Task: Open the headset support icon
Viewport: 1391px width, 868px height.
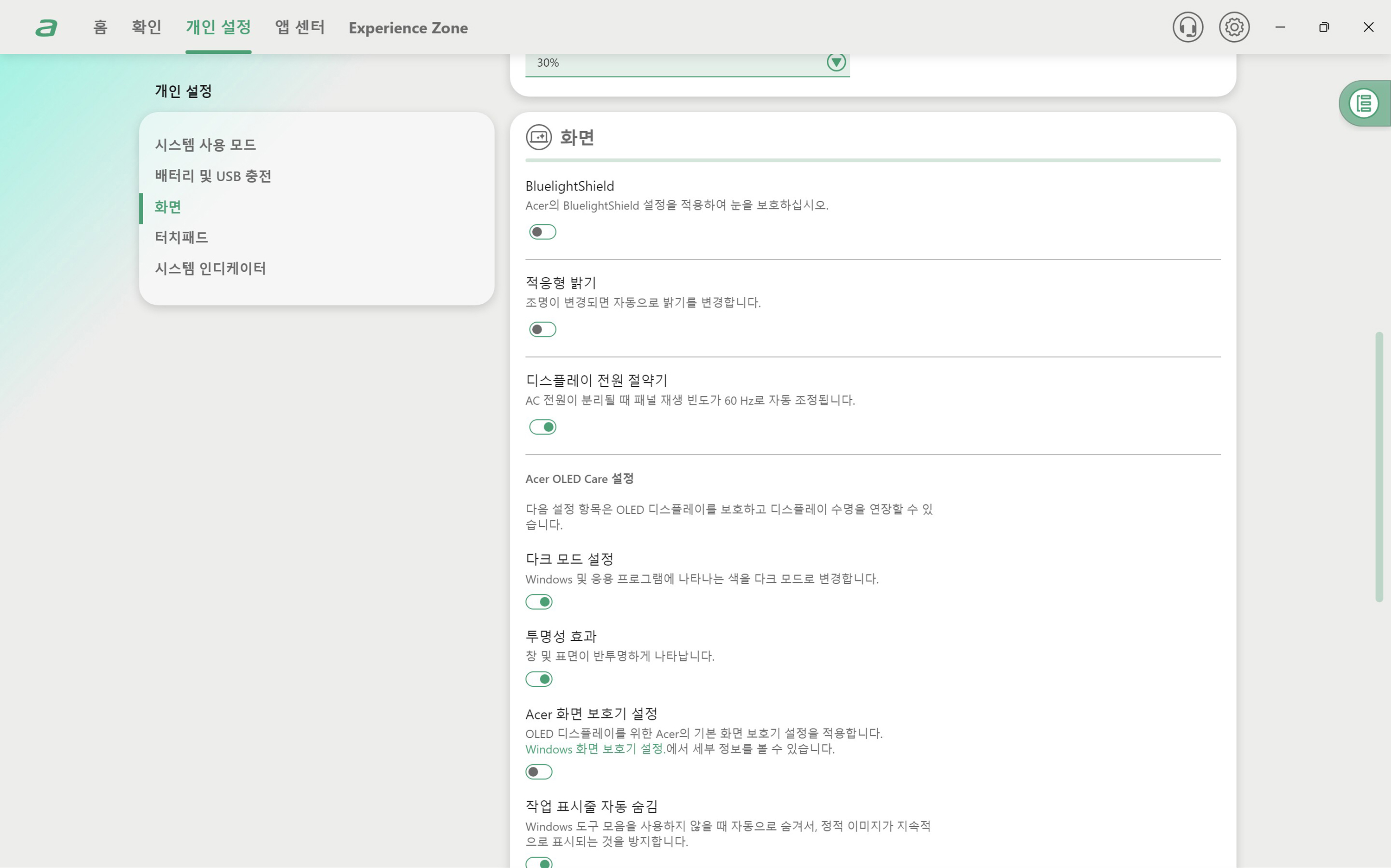Action: (x=1187, y=27)
